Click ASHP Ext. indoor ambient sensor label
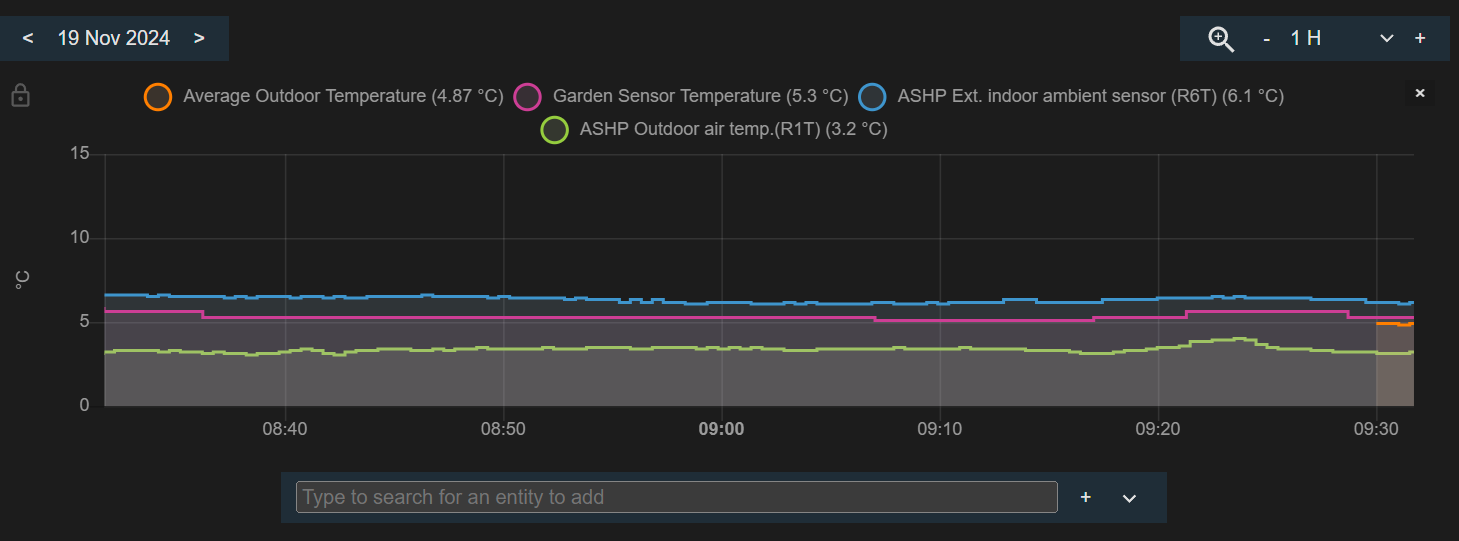The height and width of the screenshot is (541, 1459). click(x=1090, y=96)
